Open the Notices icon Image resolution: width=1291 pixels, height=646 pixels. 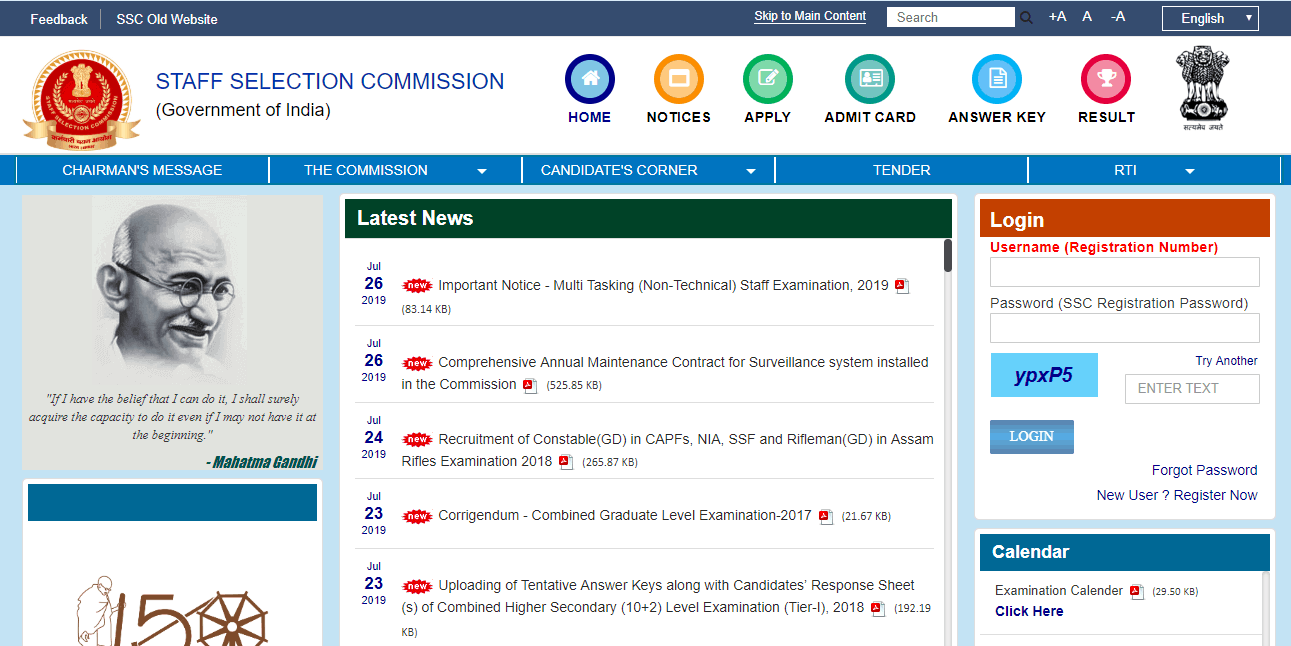(x=678, y=80)
